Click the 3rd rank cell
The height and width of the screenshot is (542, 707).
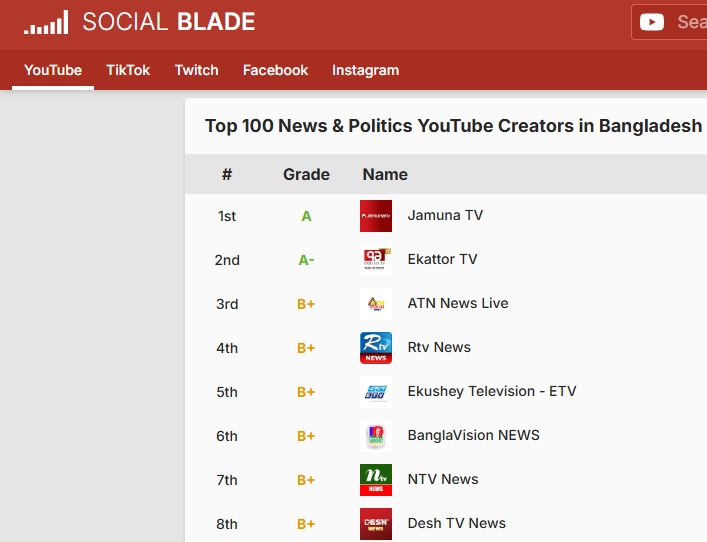point(227,304)
